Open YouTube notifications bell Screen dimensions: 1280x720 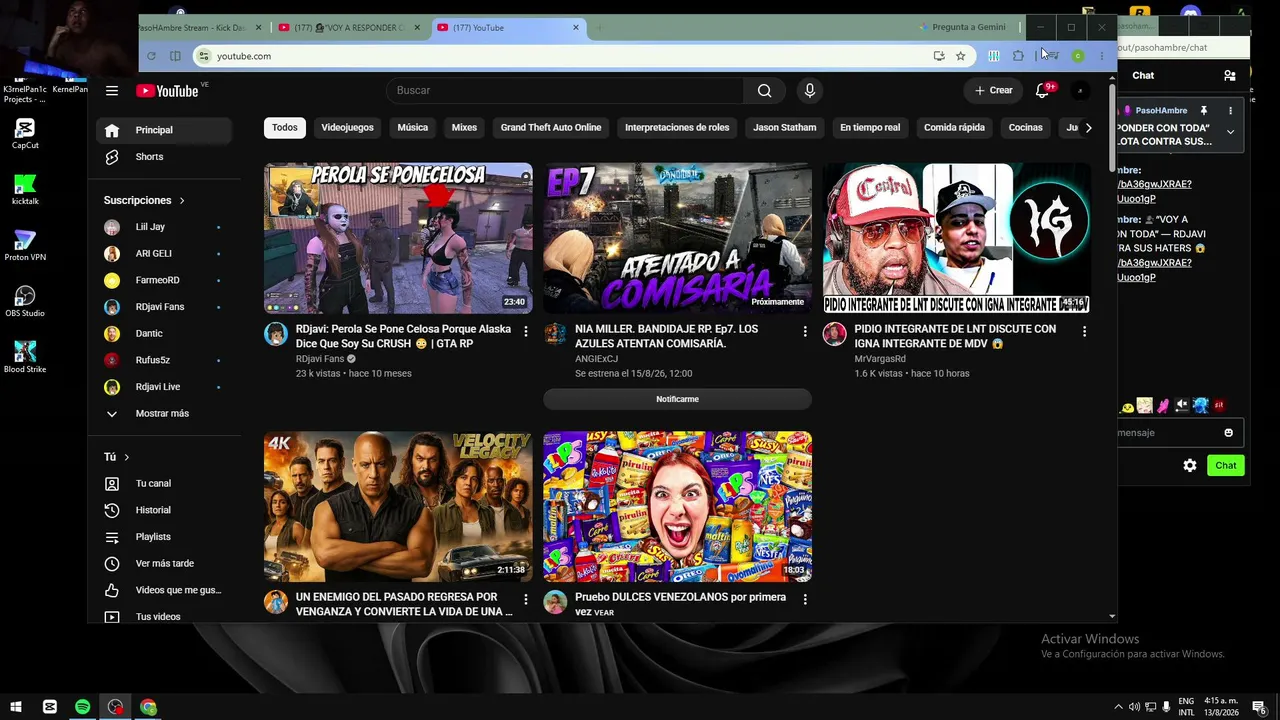click(1042, 90)
